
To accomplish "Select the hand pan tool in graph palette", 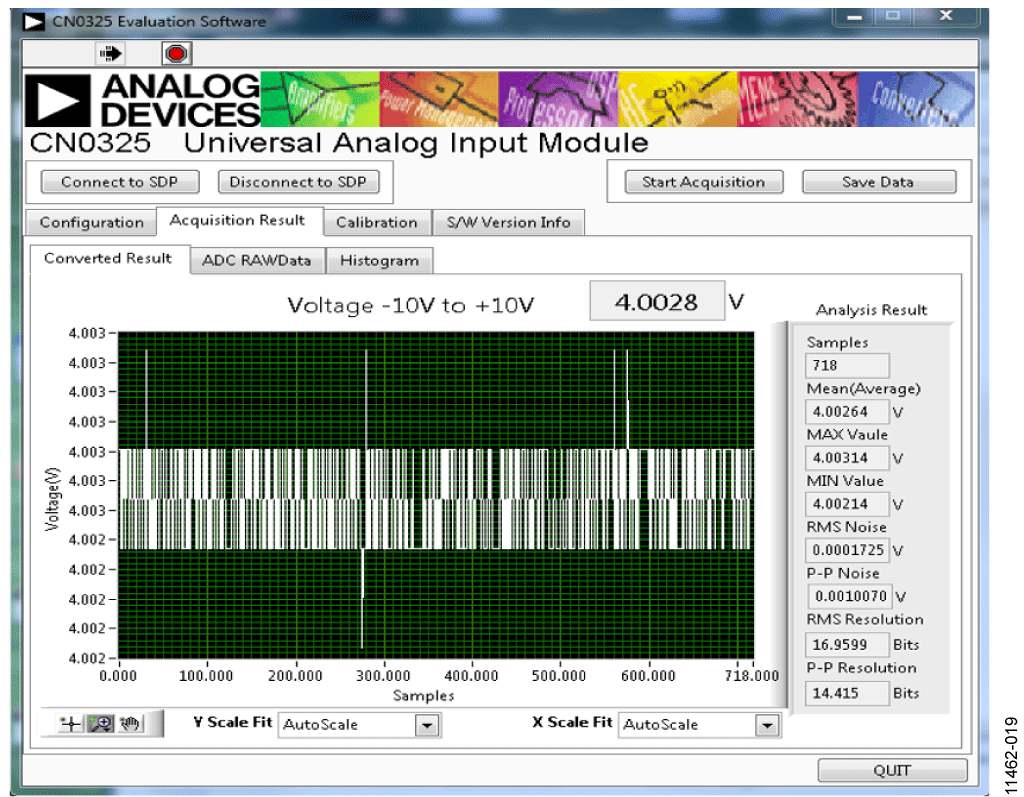I will pos(130,723).
